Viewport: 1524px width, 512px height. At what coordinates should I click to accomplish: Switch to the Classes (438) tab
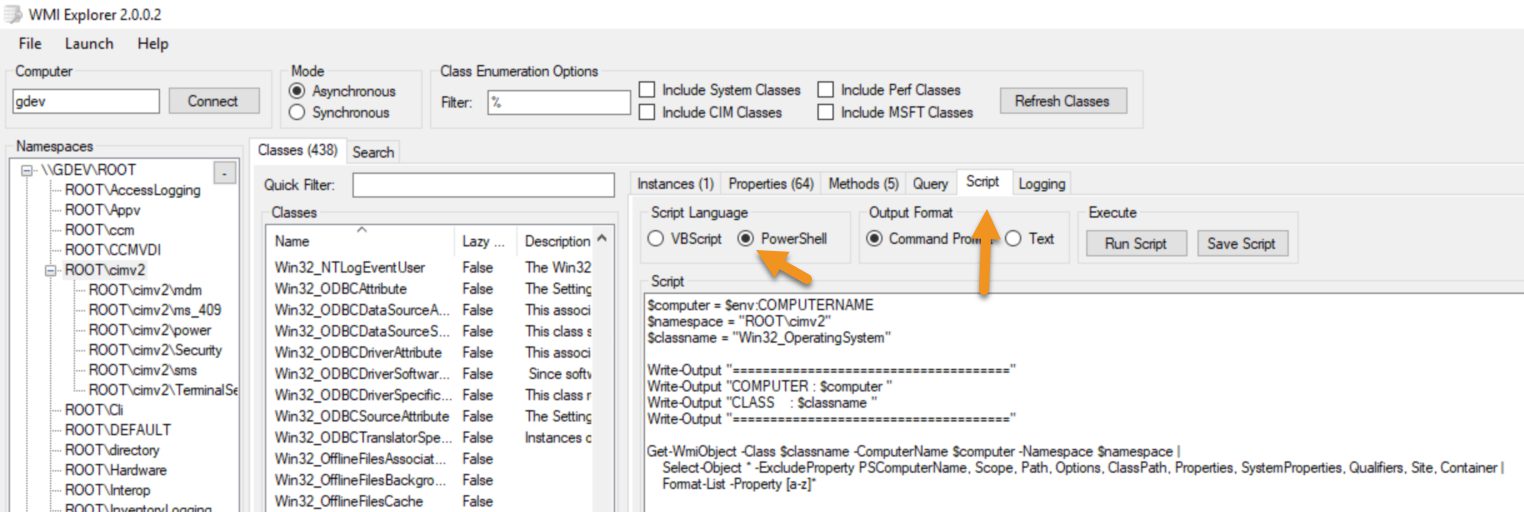pos(298,151)
